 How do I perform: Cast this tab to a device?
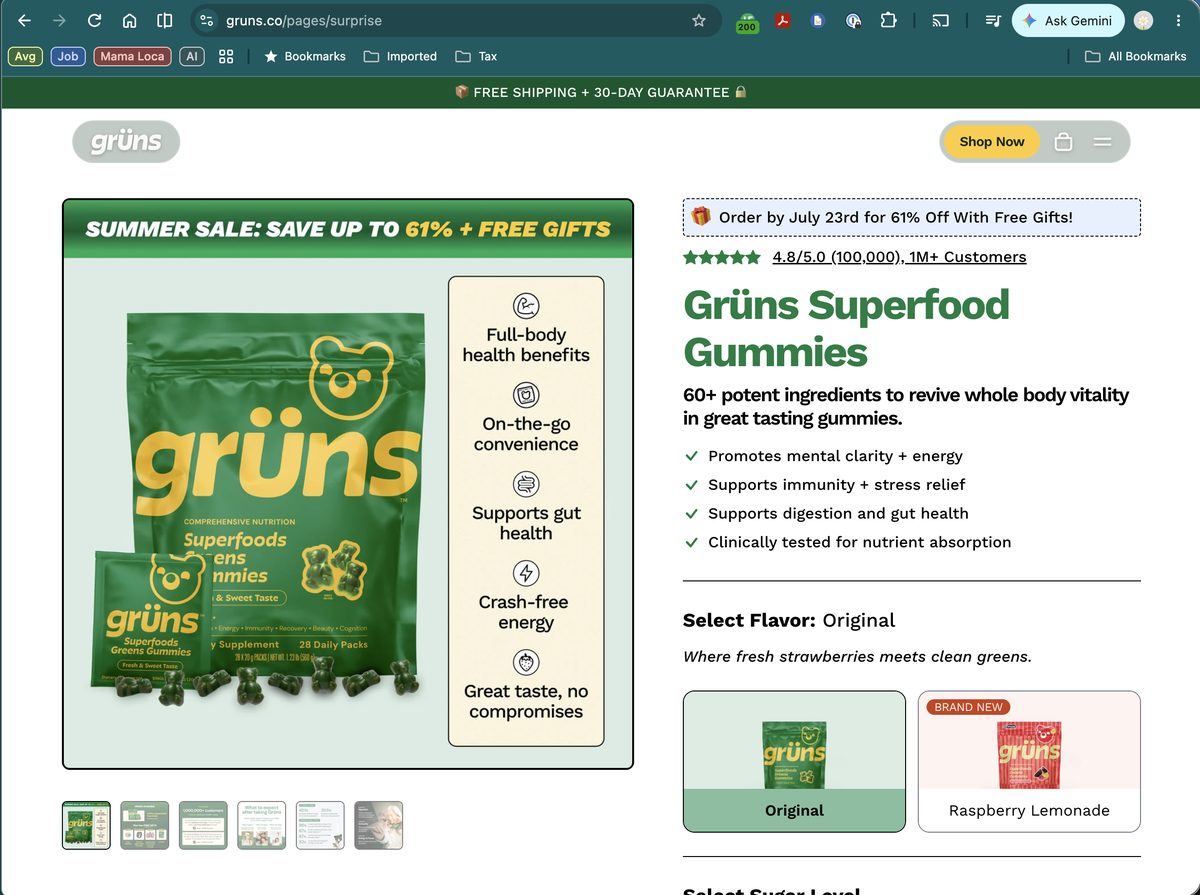point(941,20)
